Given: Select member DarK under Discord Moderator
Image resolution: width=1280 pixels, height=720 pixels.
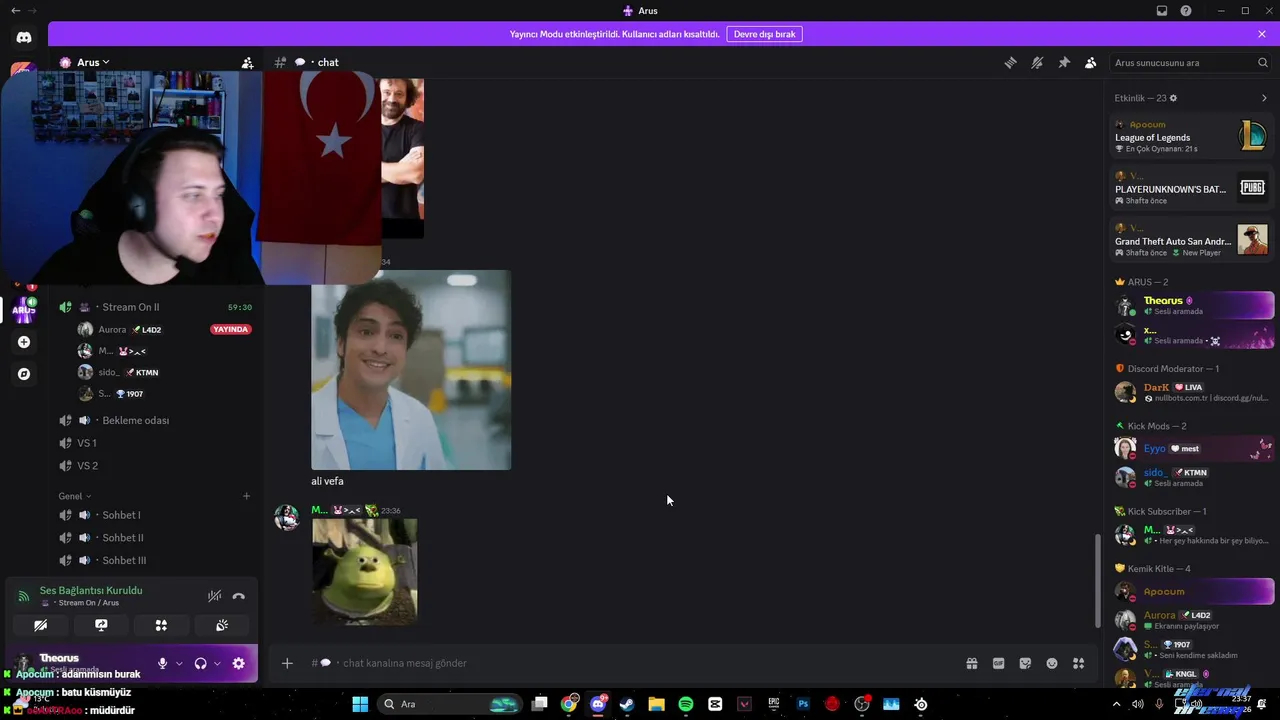Looking at the screenshot, I should point(1193,392).
